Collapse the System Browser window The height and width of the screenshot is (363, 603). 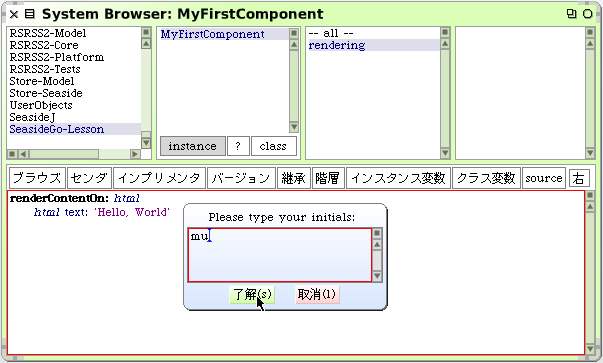588,14
